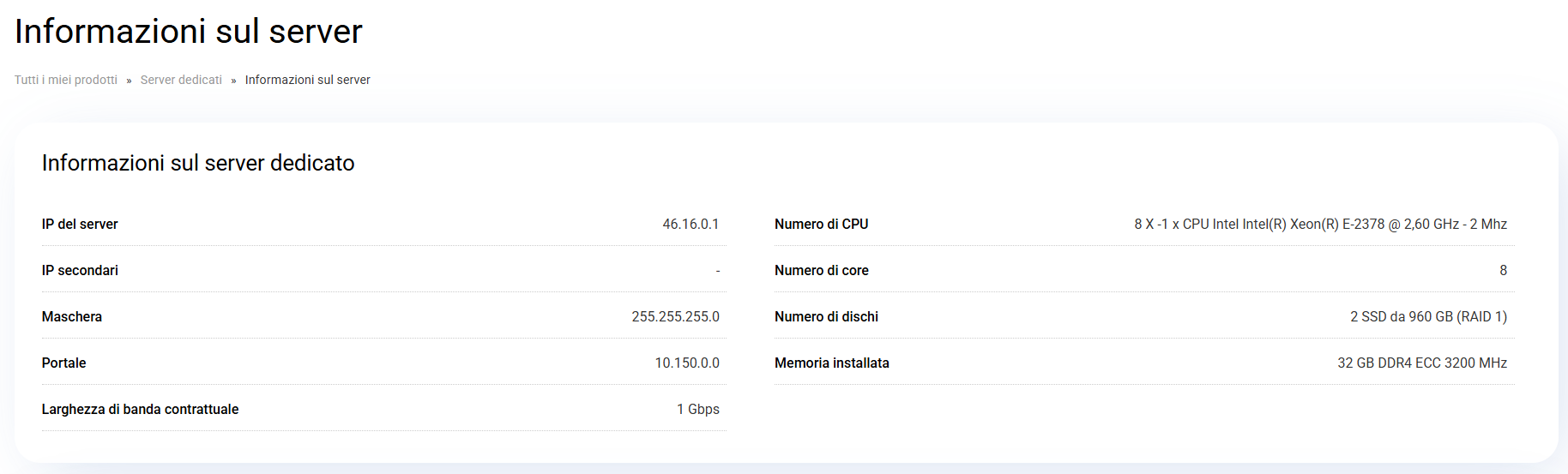Viewport: 1568px width, 474px height.
Task: Click the 'IP secondari' label
Action: [x=80, y=270]
